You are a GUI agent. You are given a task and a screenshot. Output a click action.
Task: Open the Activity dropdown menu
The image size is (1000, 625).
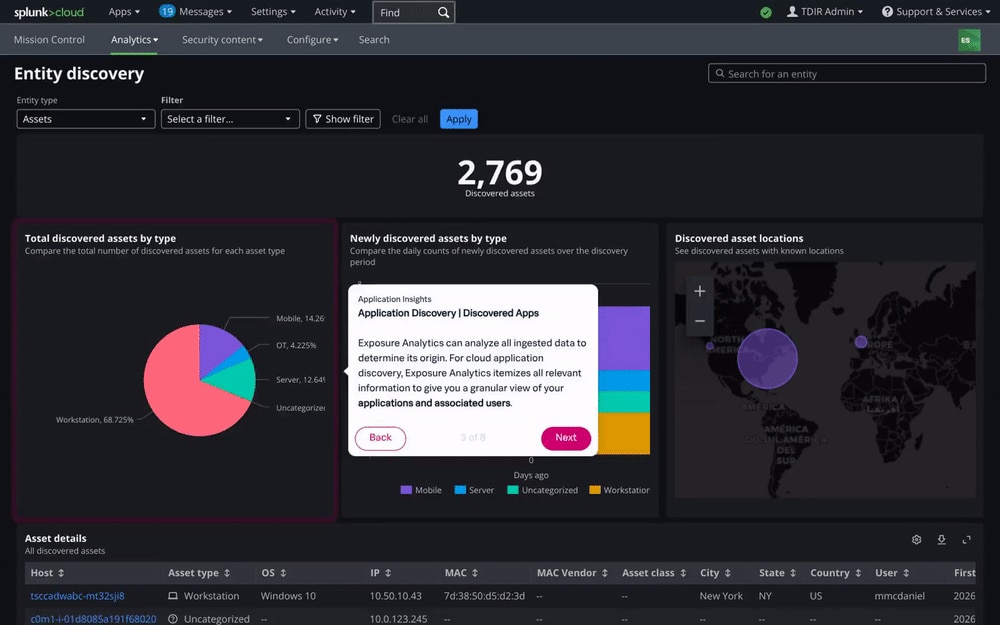[x=335, y=11]
